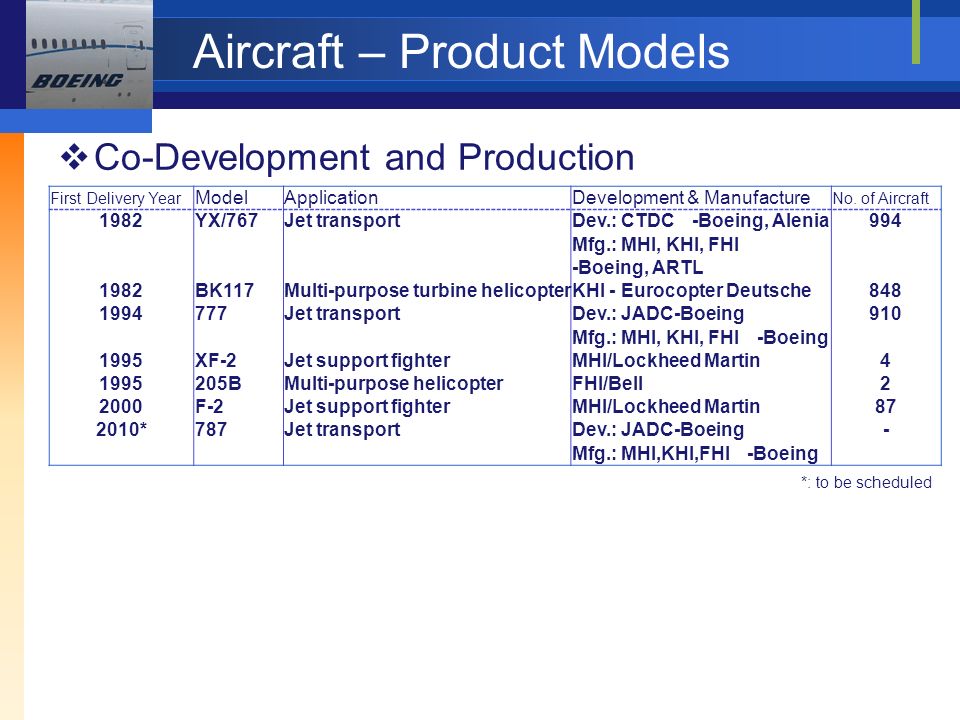This screenshot has height=720, width=960.
Task: Click the '2010*' delivery year cell
Action: click(121, 430)
